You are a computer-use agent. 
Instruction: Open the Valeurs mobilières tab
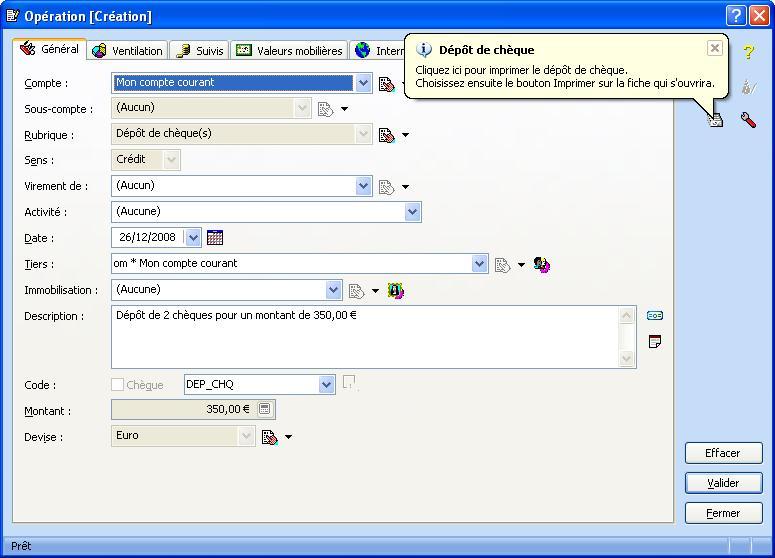pos(289,50)
